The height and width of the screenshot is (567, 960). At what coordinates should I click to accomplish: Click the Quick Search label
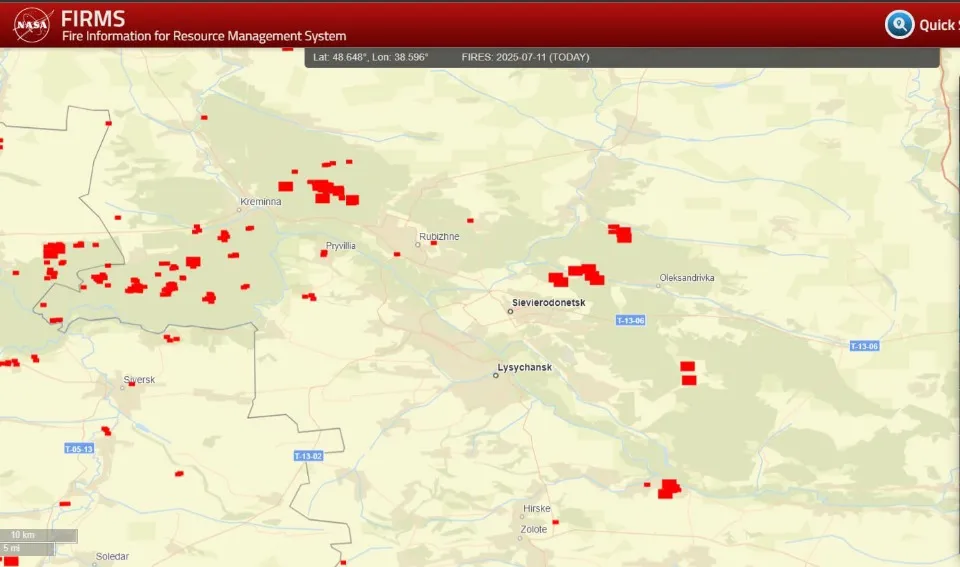click(x=939, y=25)
